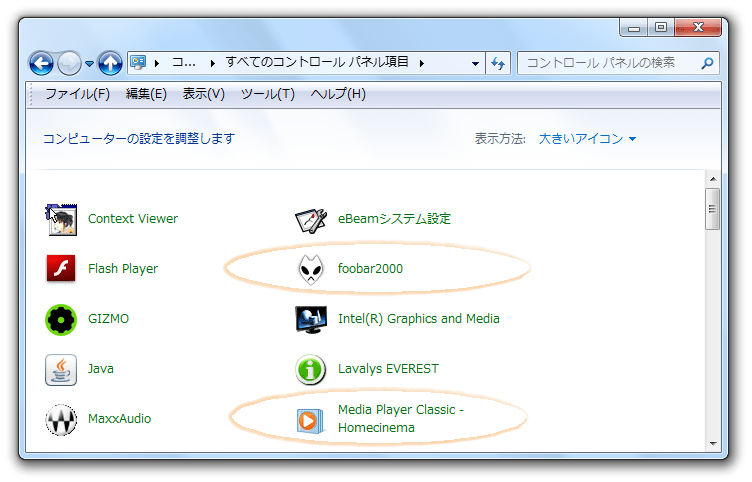
Task: Click the Forward navigation arrow
Action: (70, 63)
